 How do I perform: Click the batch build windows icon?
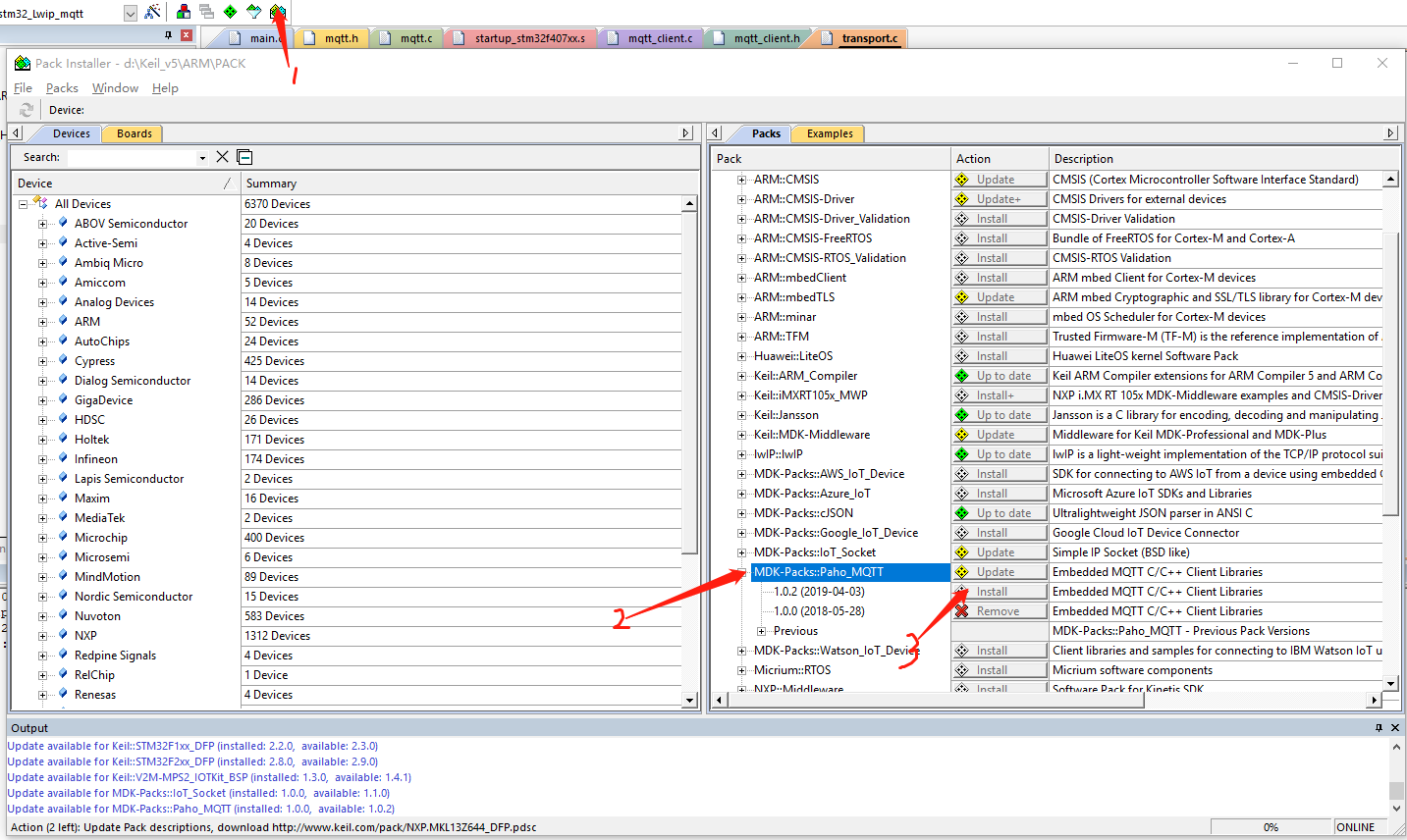(206, 12)
